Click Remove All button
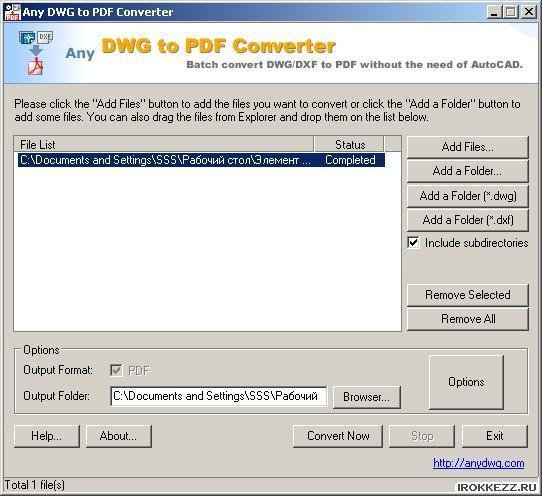This screenshot has height=496, width=542. 468,319
